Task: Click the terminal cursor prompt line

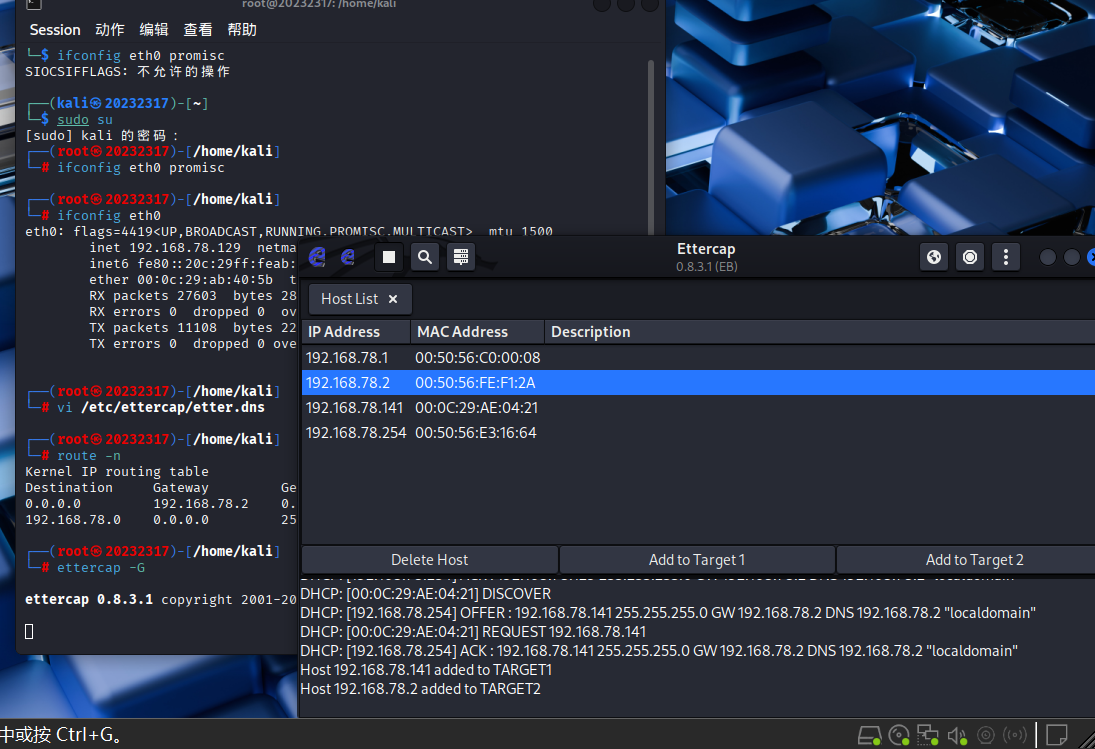Action: tap(29, 632)
